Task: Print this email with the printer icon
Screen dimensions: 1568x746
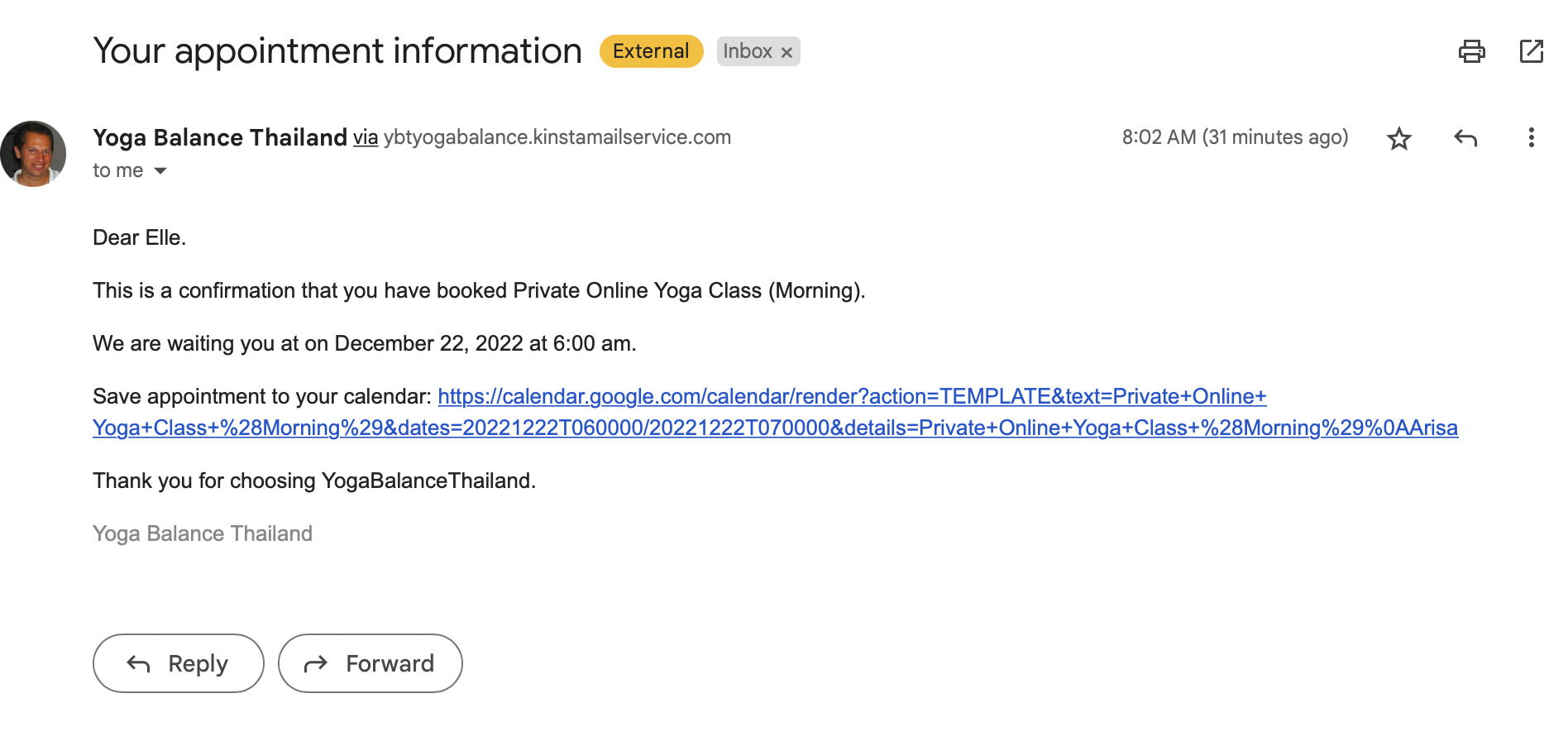Action: click(x=1471, y=51)
